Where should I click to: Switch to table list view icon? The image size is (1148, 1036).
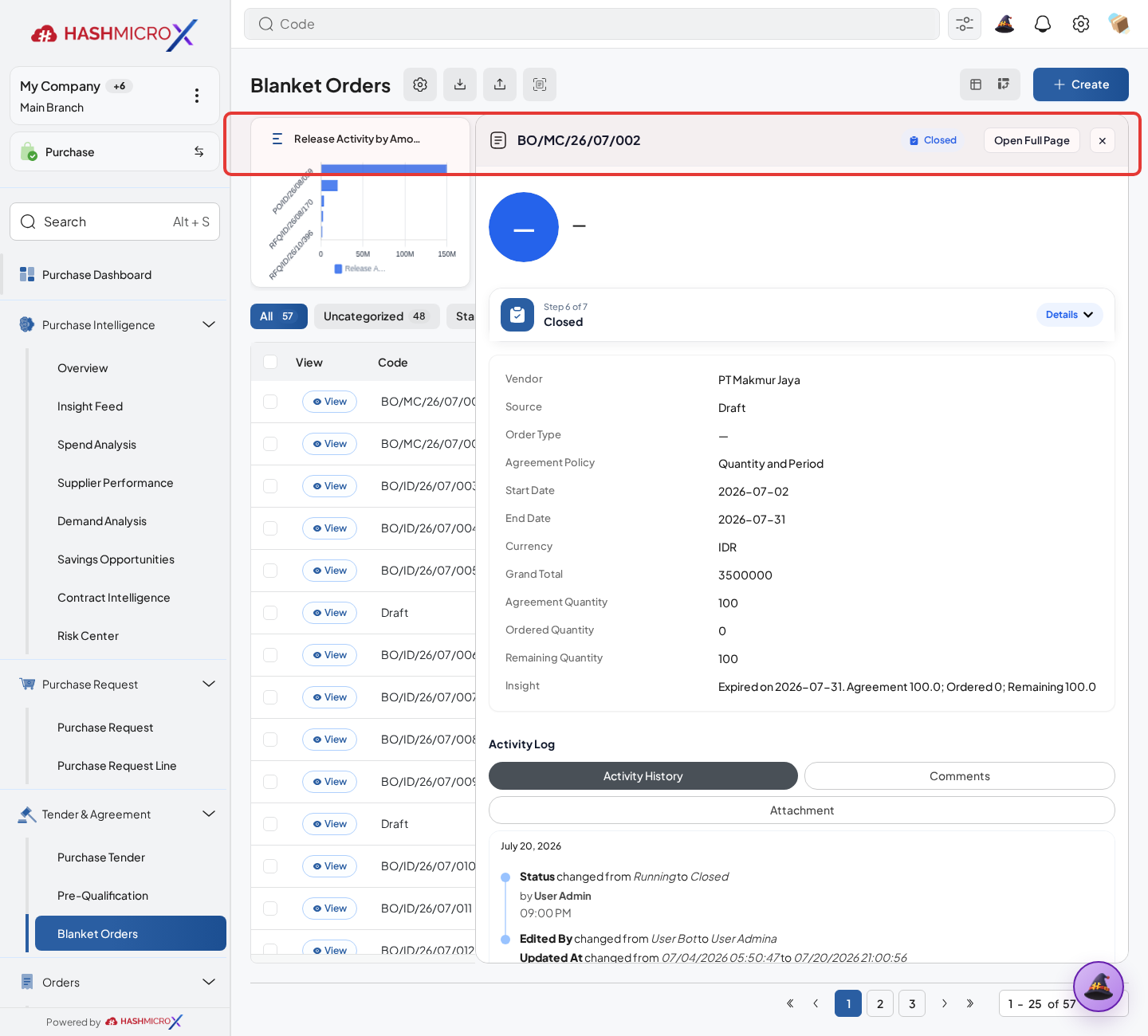tap(976, 84)
